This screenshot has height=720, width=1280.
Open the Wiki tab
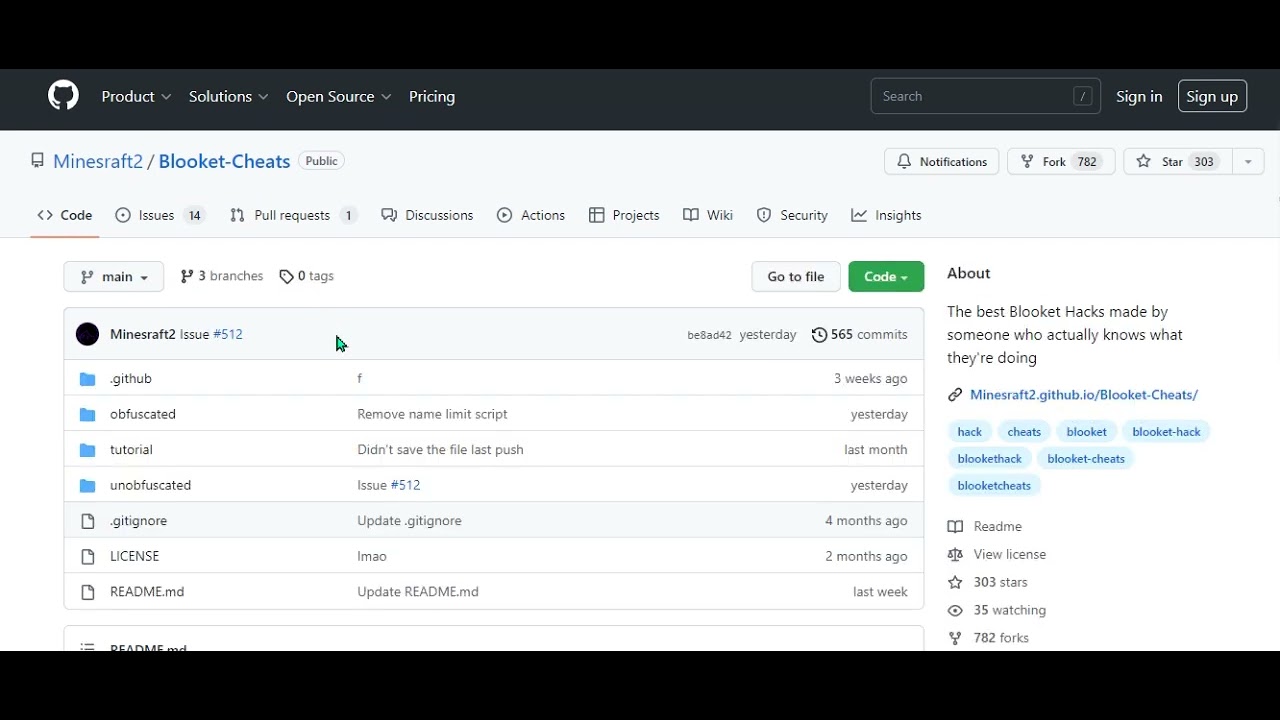coord(708,215)
